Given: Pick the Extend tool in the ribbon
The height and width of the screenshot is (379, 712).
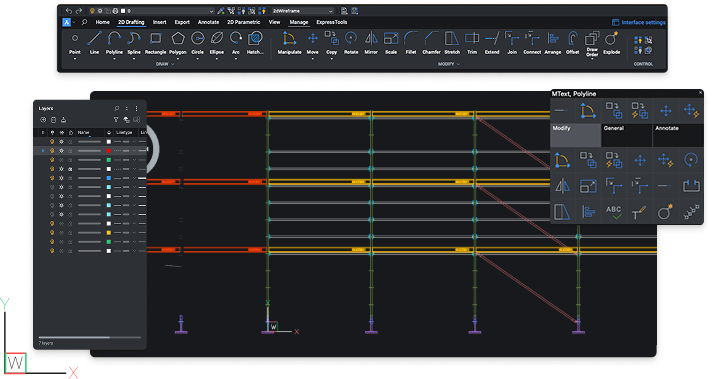Looking at the screenshot, I should pyautogui.click(x=492, y=43).
